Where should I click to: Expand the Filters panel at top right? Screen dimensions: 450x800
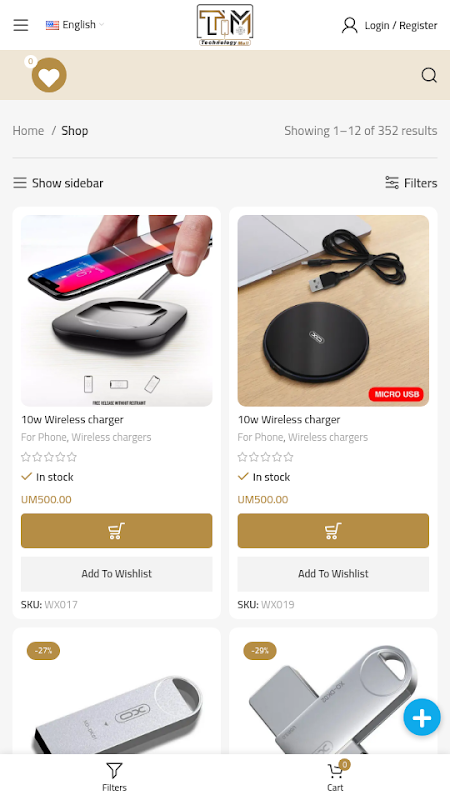(x=411, y=183)
